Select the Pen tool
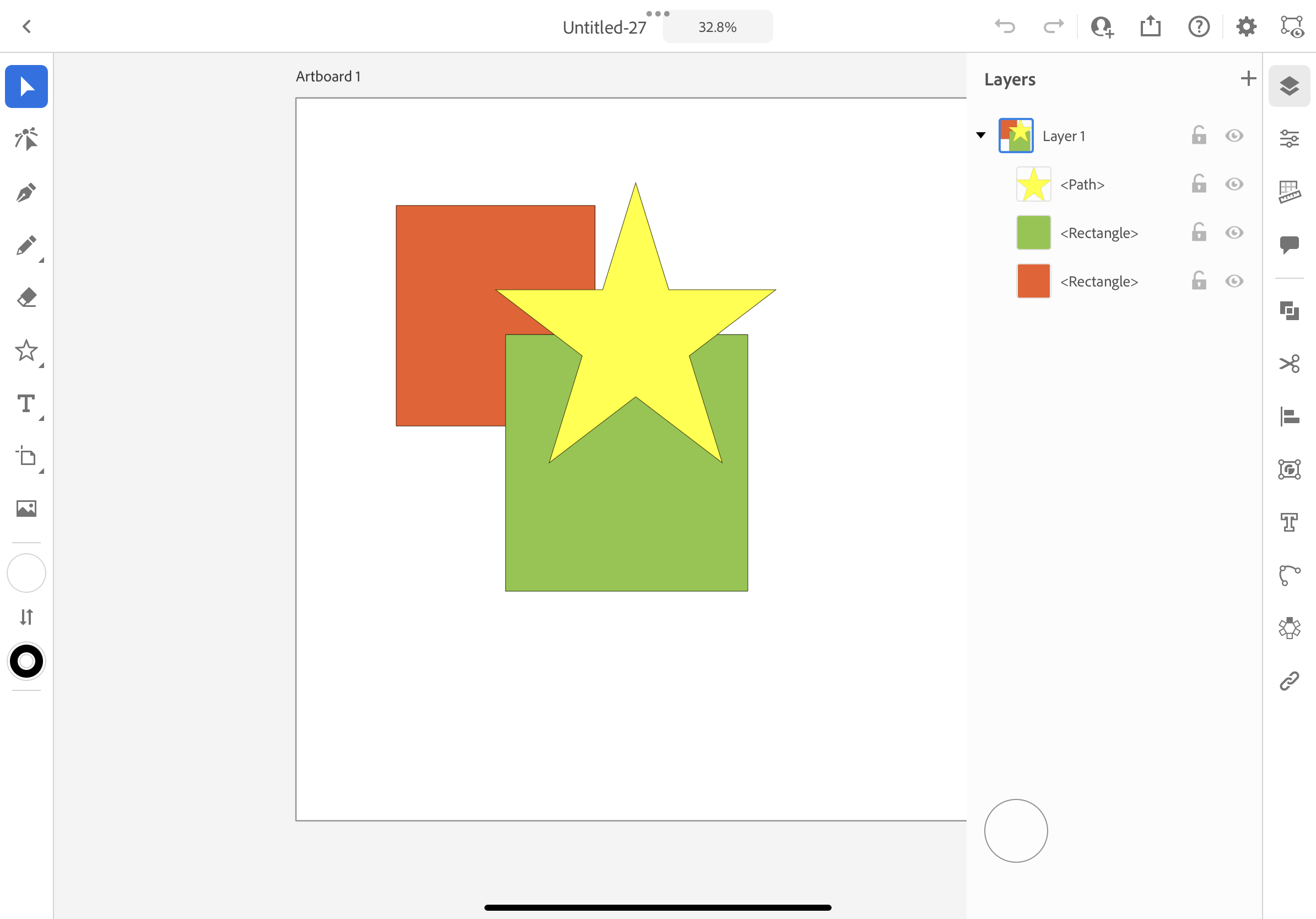The image size is (1316, 919). click(26, 193)
